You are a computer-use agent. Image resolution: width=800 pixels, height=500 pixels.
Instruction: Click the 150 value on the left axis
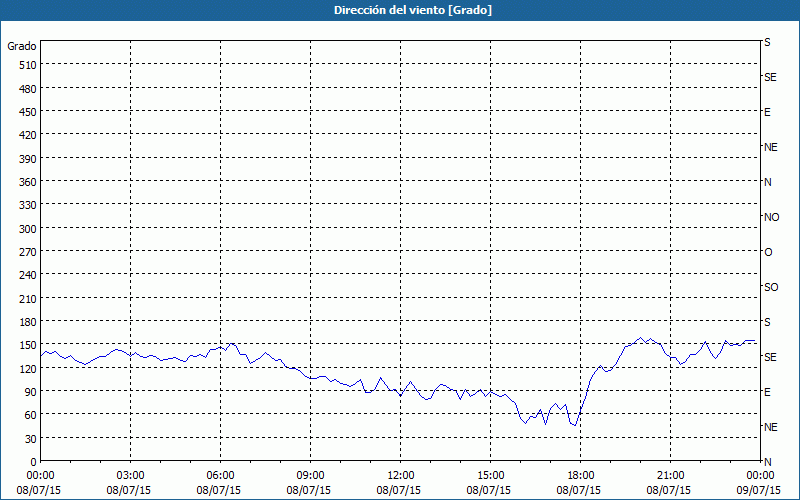[28, 345]
